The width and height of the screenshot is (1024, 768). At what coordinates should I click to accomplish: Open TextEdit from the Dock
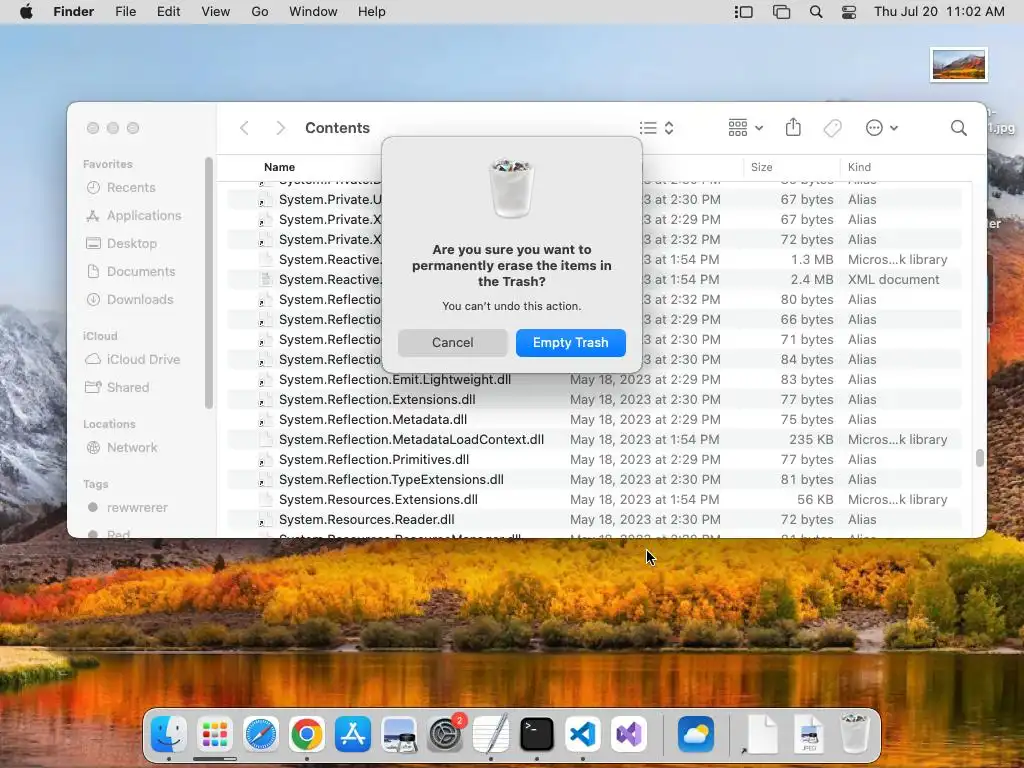click(x=491, y=735)
